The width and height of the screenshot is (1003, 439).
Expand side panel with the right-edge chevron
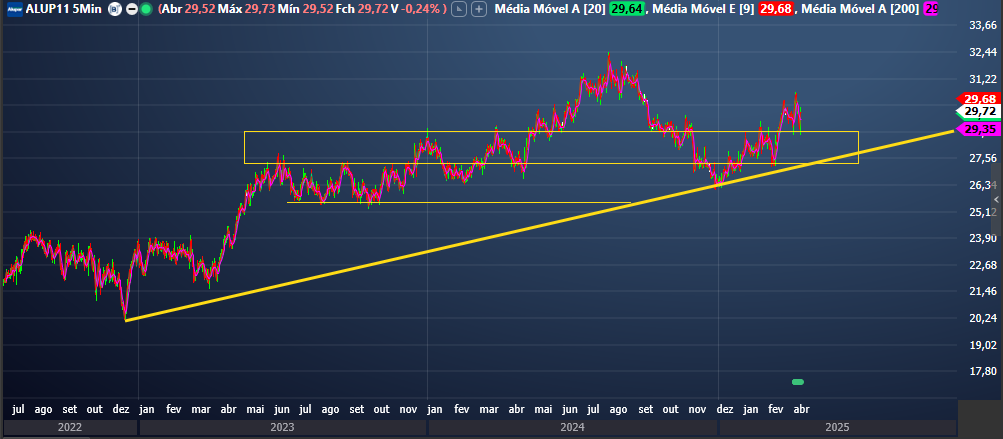[996, 202]
